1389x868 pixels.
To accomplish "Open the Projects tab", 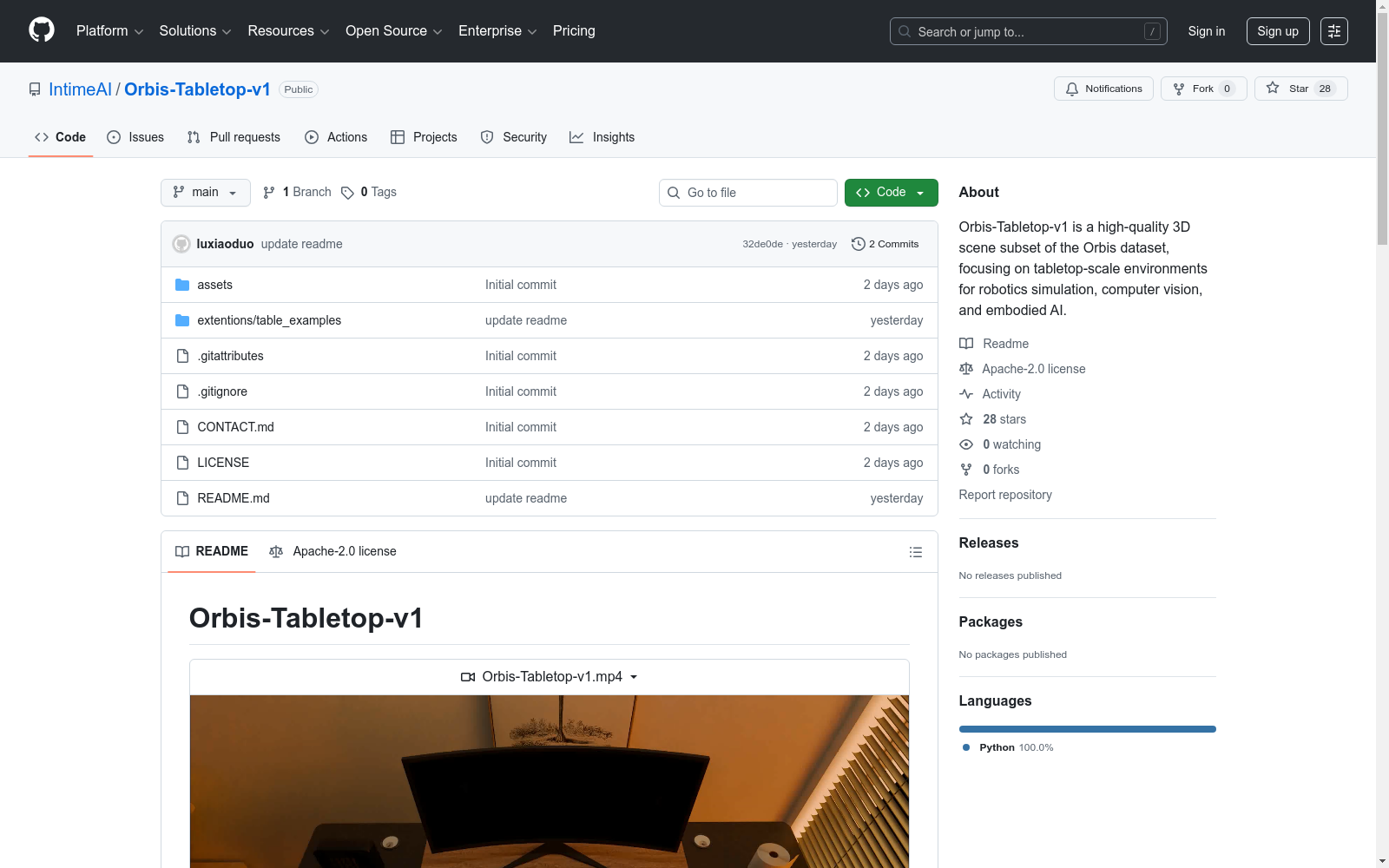I will pos(424,137).
